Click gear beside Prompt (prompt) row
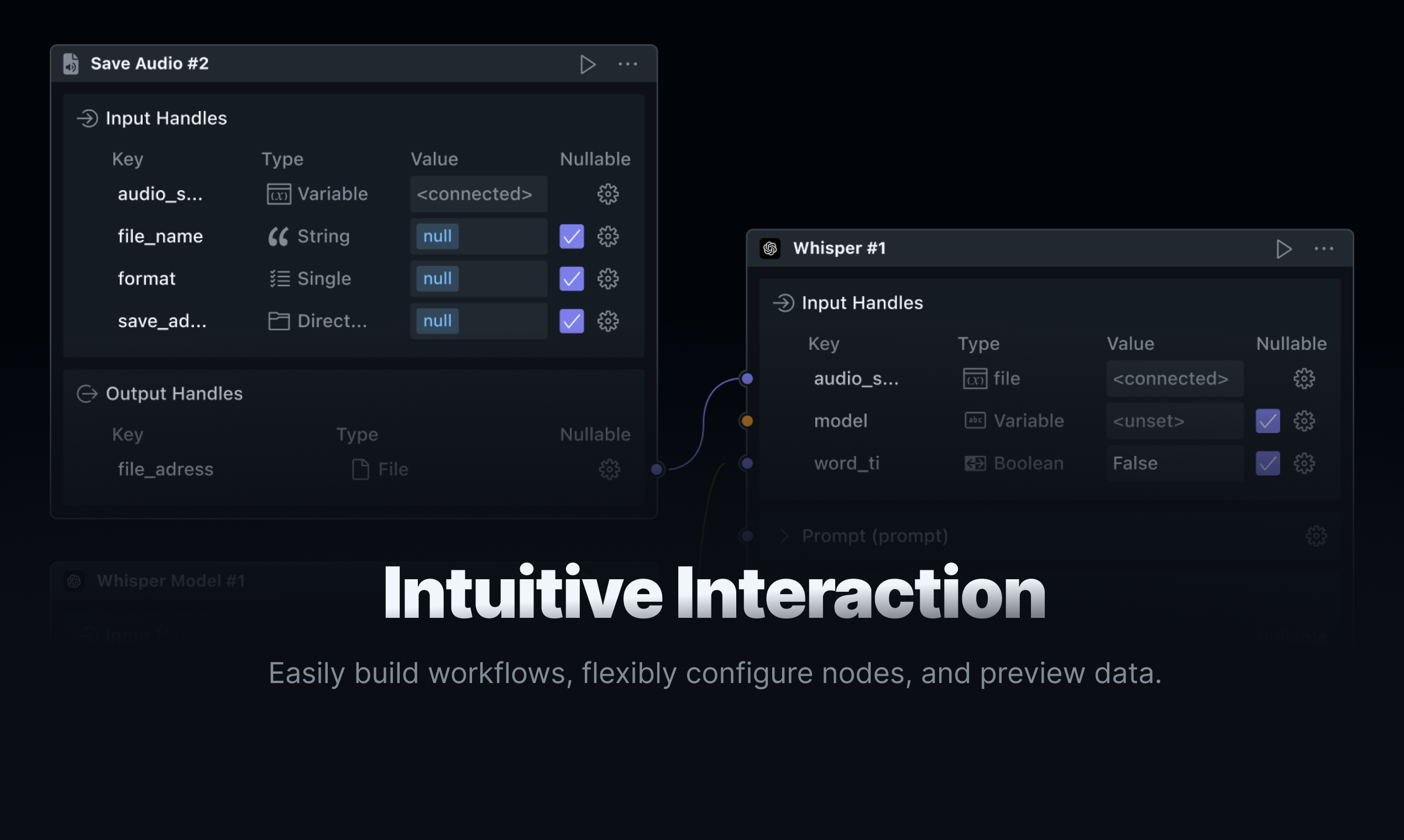1404x840 pixels. (x=1316, y=536)
